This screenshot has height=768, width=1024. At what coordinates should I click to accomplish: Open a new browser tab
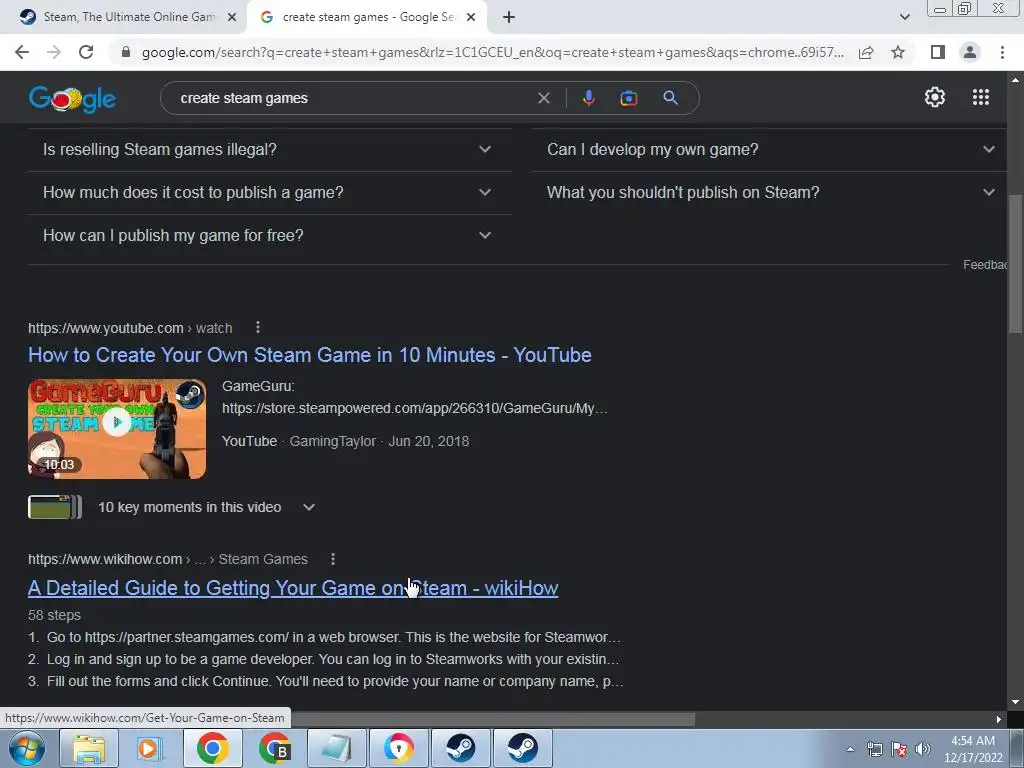click(509, 18)
